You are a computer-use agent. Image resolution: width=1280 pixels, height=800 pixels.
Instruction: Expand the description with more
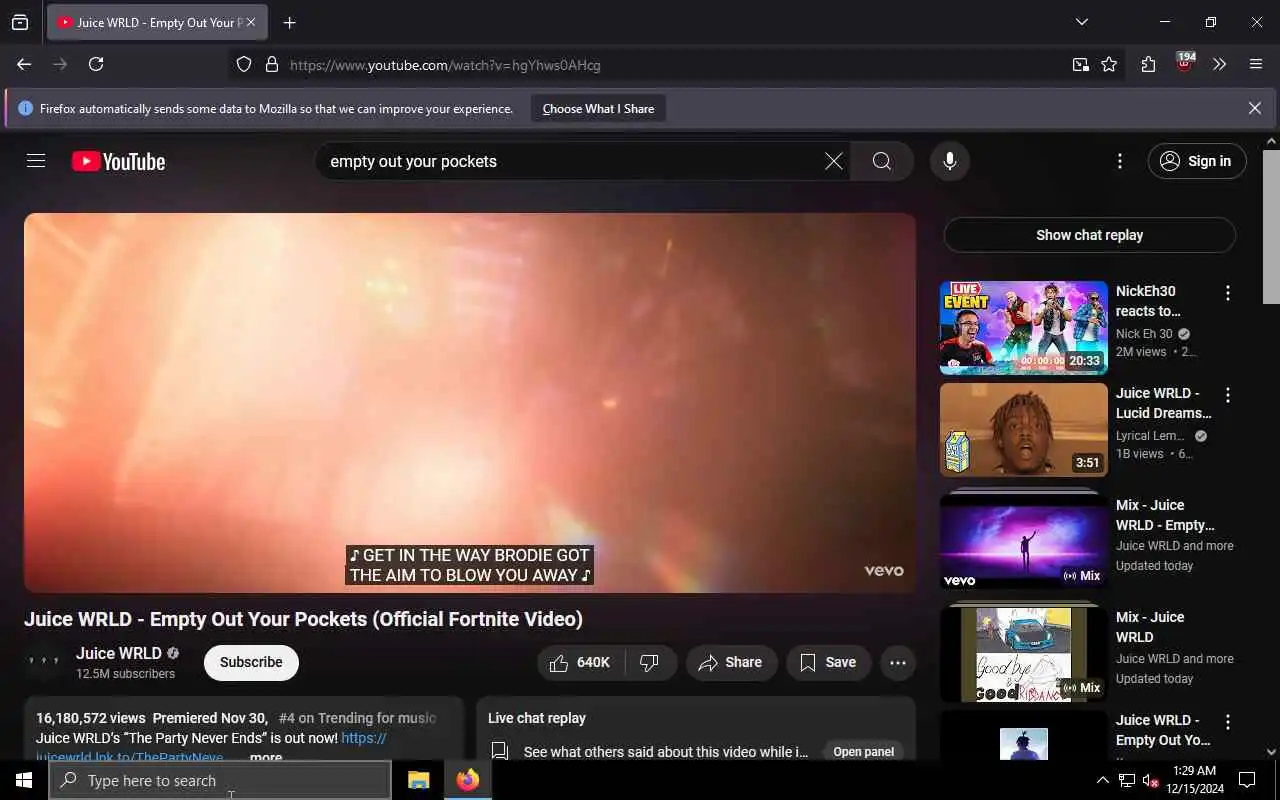pyautogui.click(x=265, y=757)
